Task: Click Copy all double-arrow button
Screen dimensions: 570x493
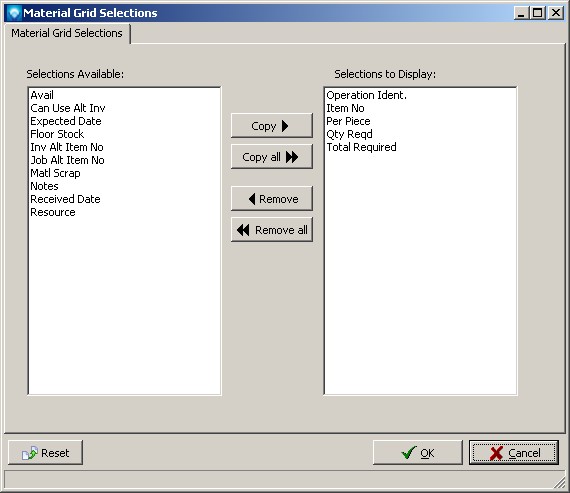Action: 272,157
